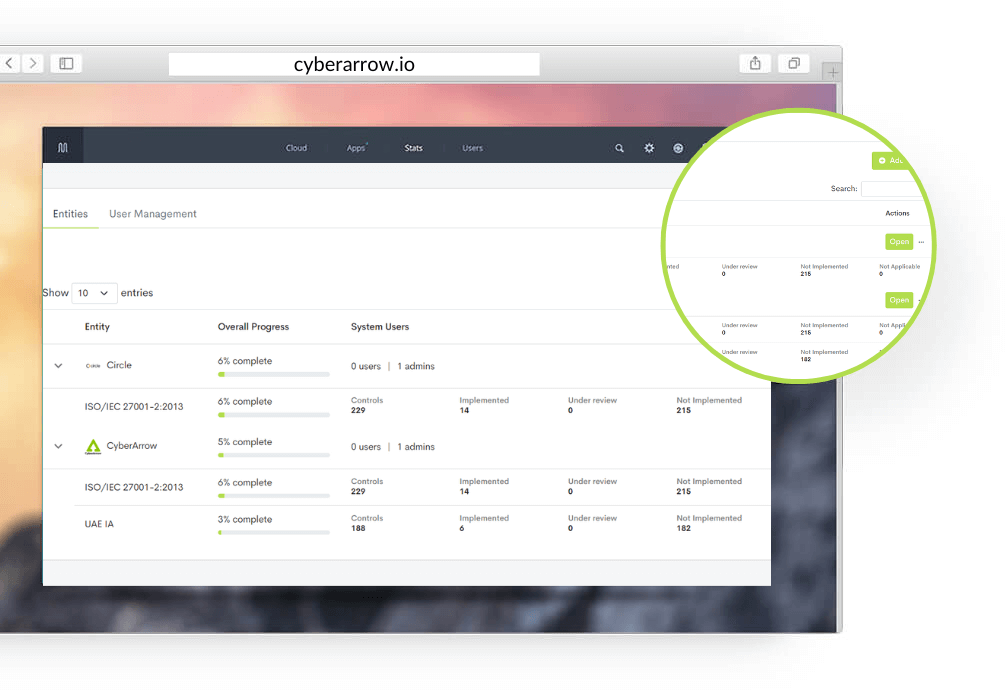Open the Cloud menu item
This screenshot has width=1006, height=691.
tap(296, 148)
